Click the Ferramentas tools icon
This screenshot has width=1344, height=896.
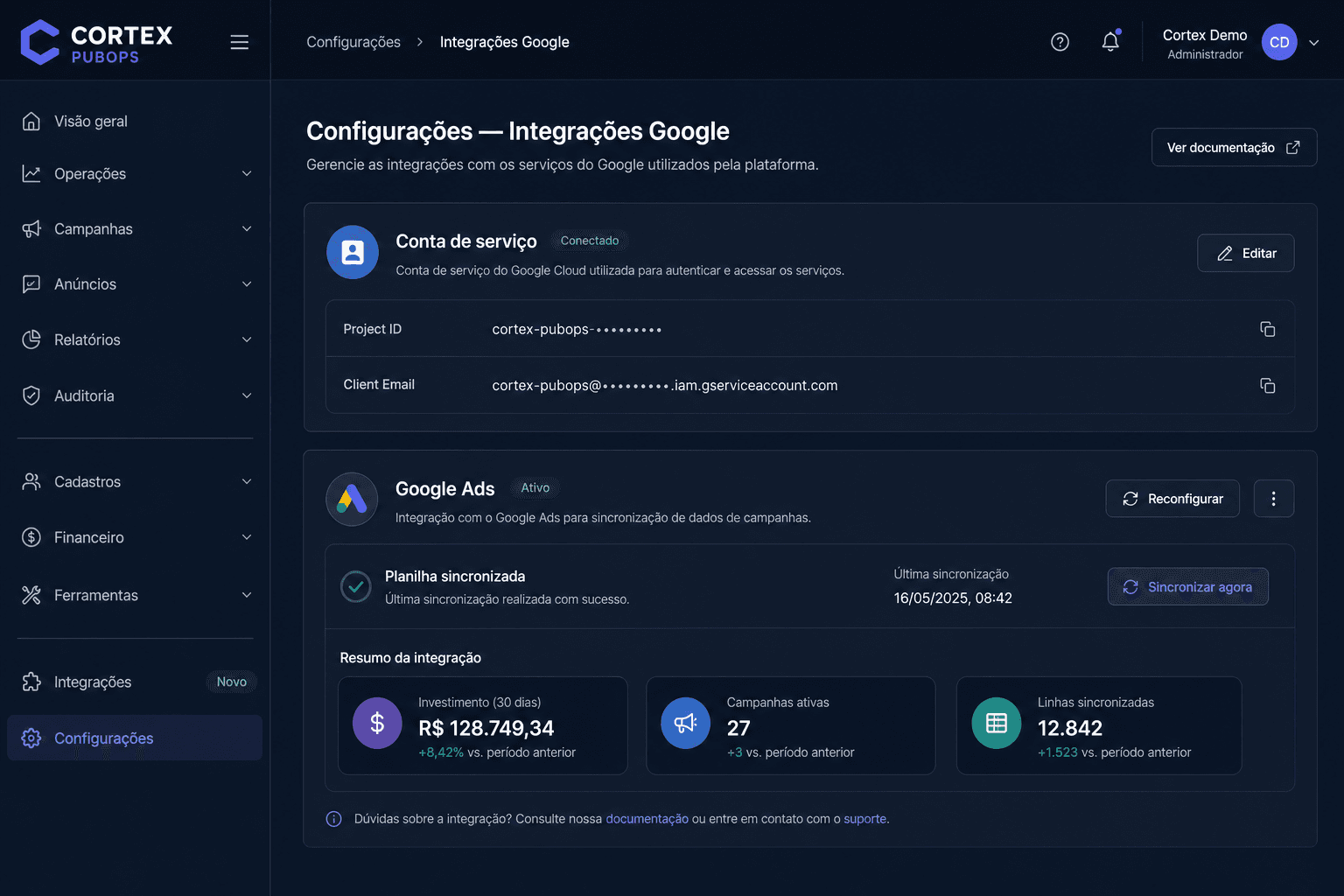coord(31,595)
